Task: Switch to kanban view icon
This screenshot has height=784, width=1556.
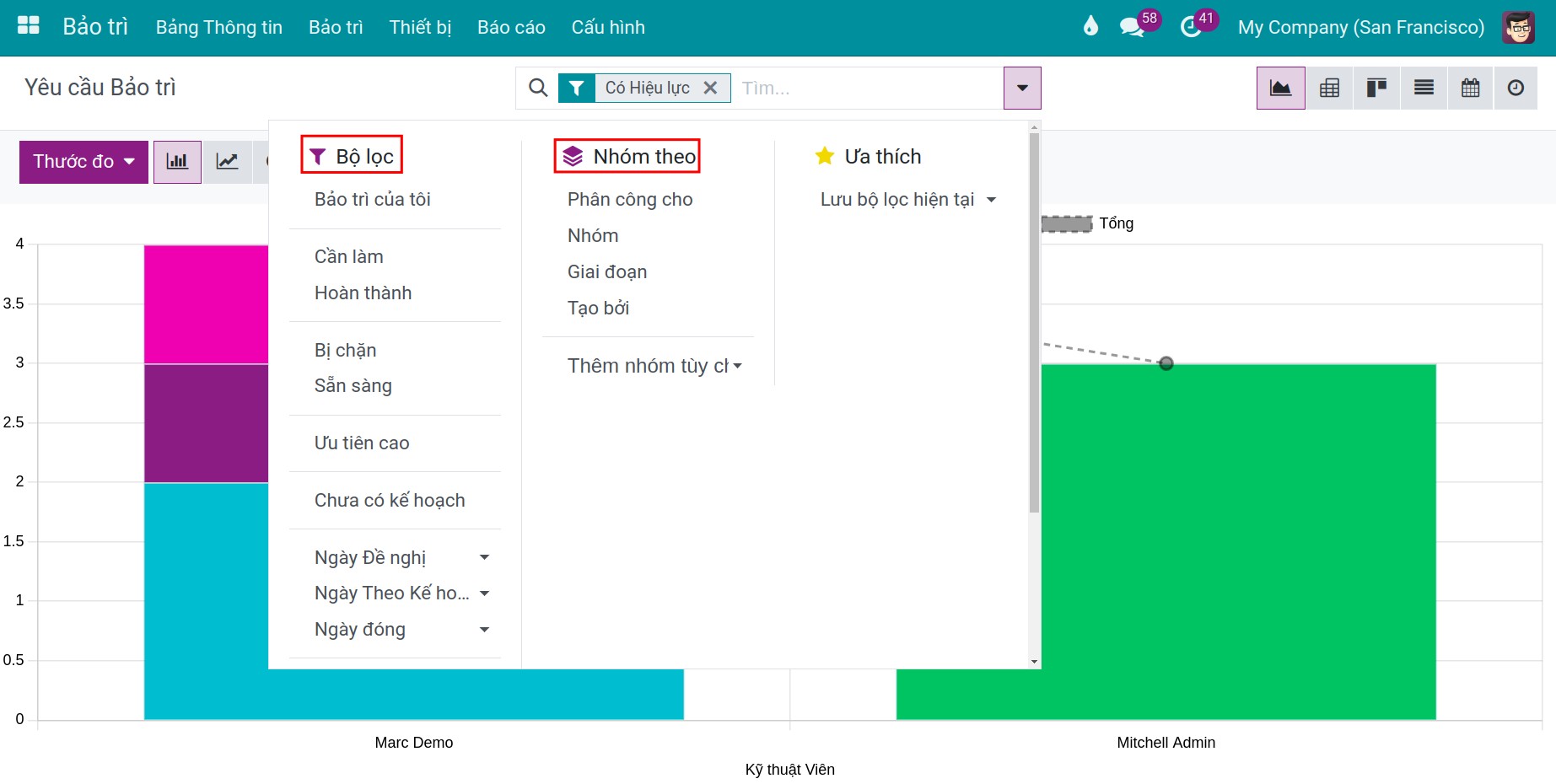Action: coord(1376,88)
